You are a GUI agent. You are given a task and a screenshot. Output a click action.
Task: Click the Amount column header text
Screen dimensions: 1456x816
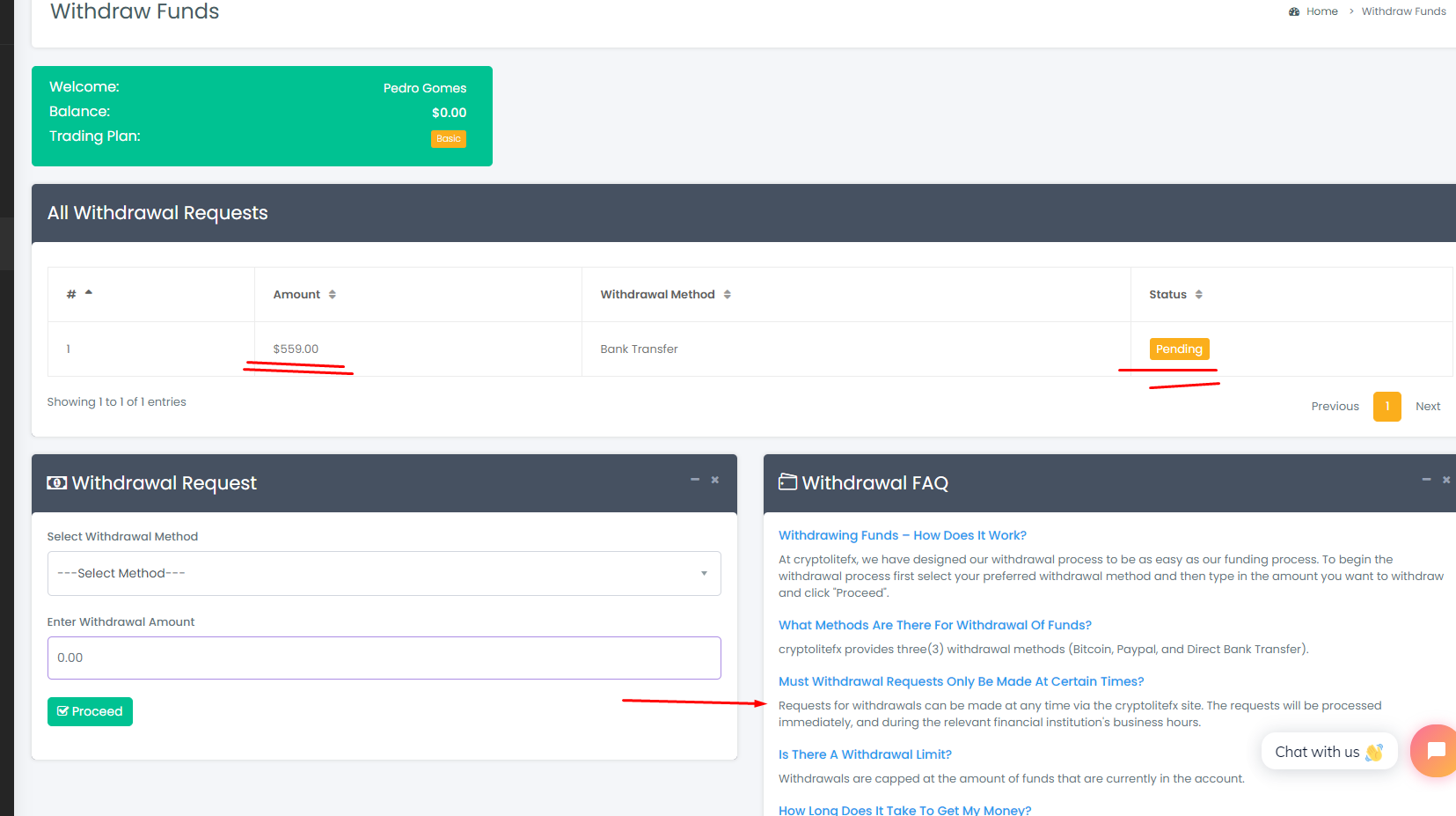tap(296, 294)
